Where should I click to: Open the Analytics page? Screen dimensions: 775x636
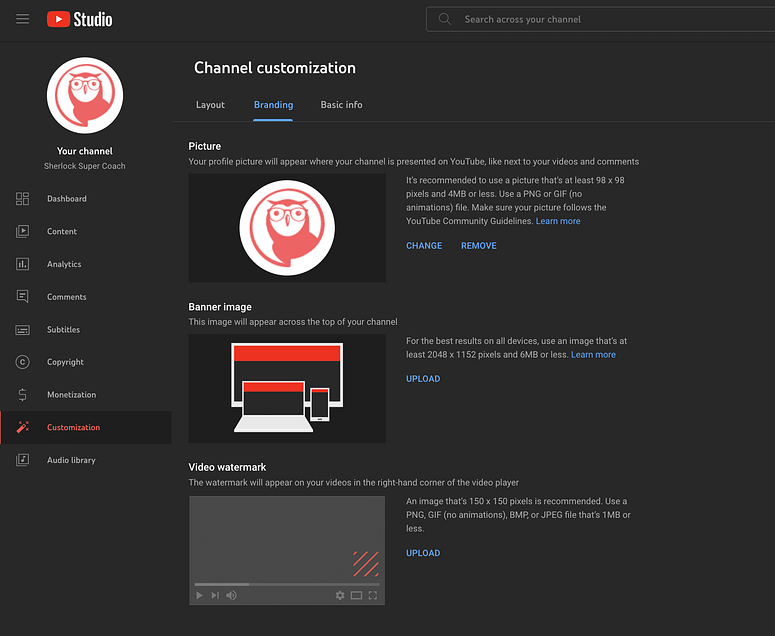pyautogui.click(x=63, y=264)
